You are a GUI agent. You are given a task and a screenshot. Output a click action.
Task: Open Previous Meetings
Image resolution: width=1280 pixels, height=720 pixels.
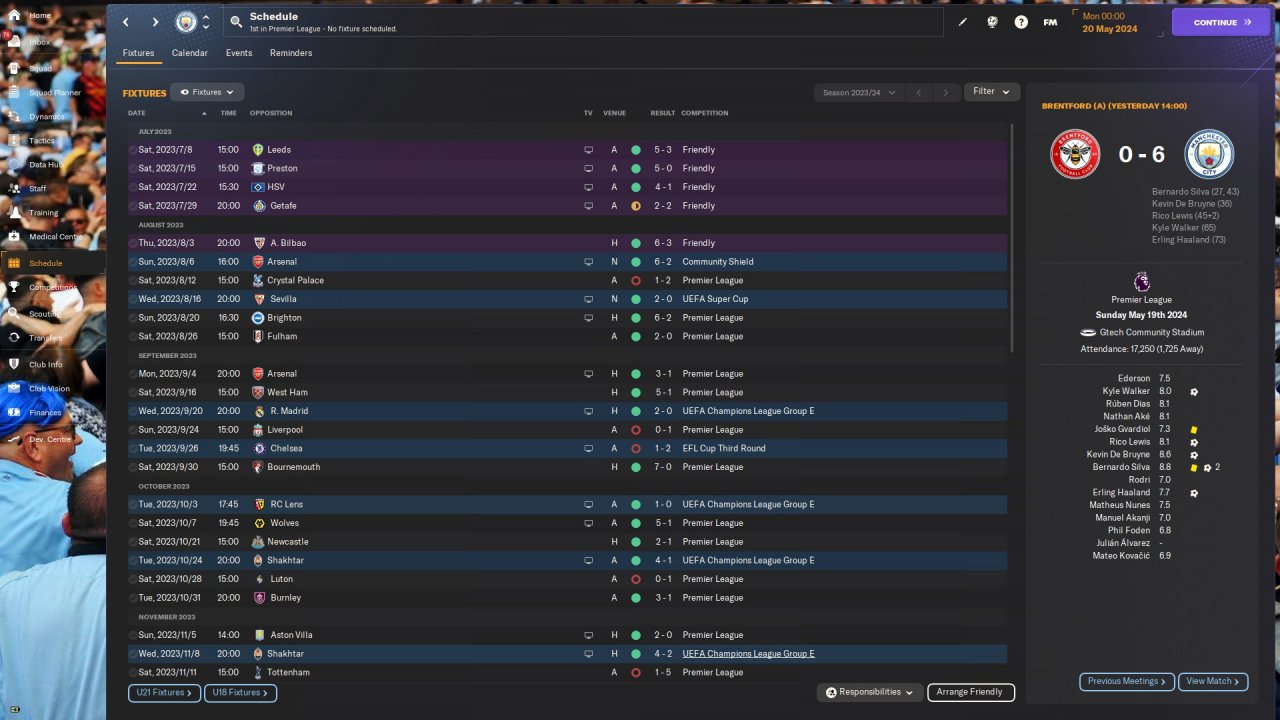point(1127,681)
